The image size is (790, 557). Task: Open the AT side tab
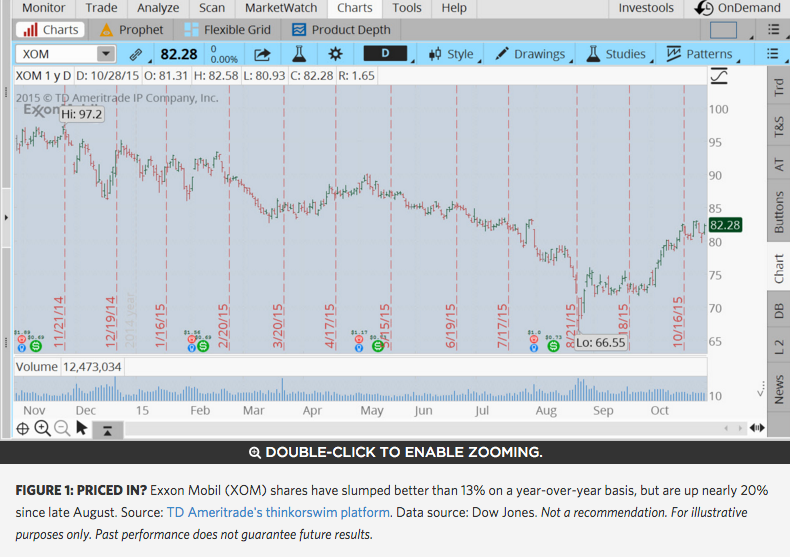pyautogui.click(x=779, y=164)
